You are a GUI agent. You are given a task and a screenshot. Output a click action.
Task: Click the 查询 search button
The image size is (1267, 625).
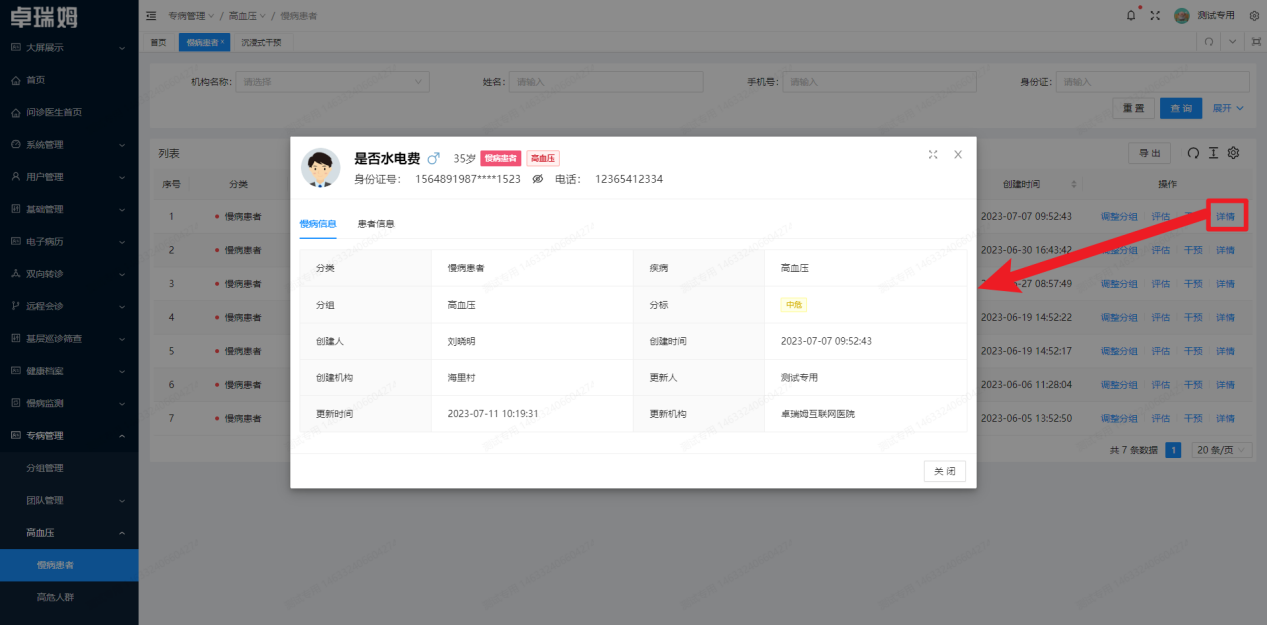1181,108
